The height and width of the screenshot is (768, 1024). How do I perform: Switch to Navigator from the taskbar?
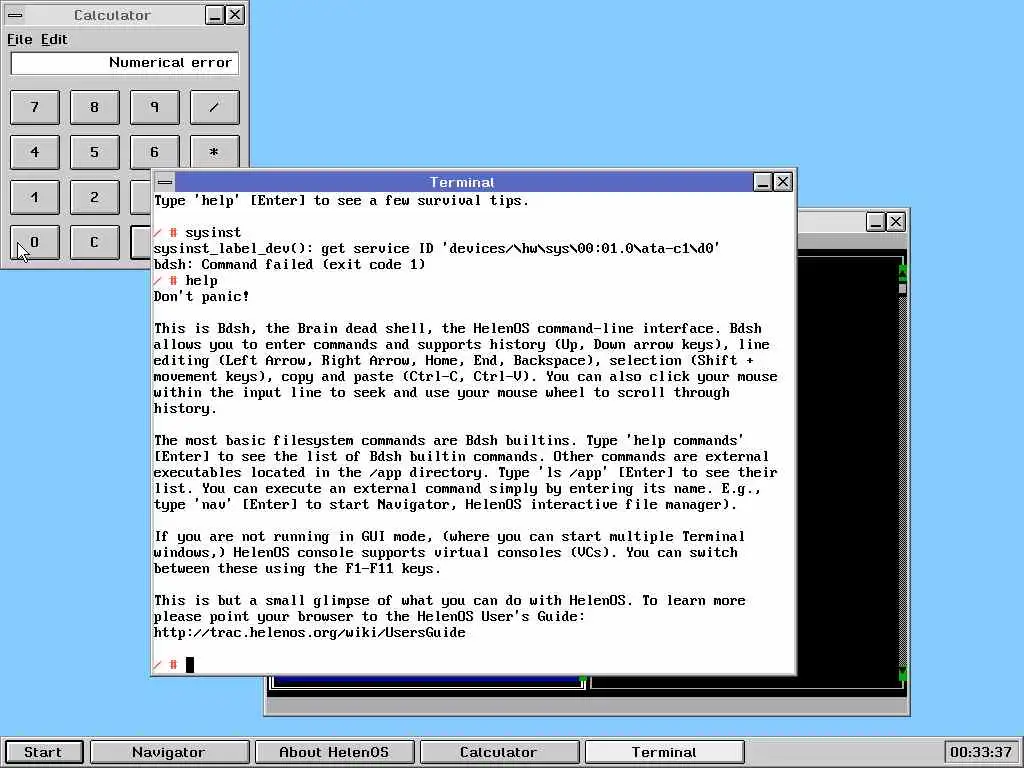pyautogui.click(x=169, y=752)
